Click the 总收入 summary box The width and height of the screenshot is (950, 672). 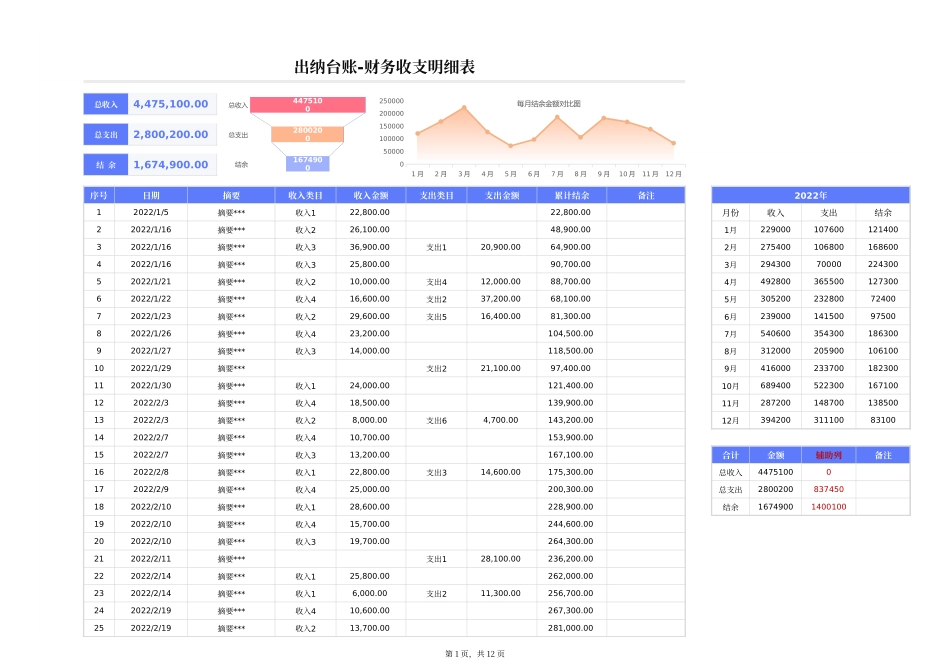(104, 104)
